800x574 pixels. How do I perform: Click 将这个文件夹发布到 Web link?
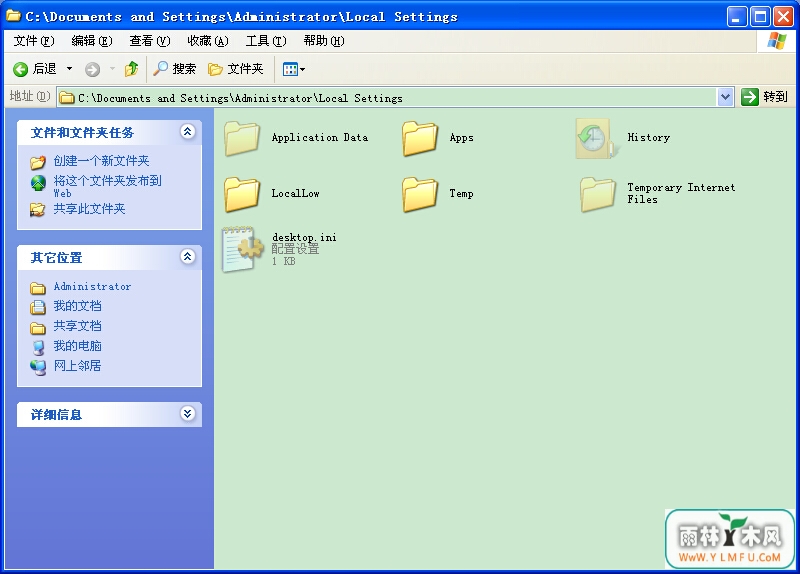click(x=108, y=186)
